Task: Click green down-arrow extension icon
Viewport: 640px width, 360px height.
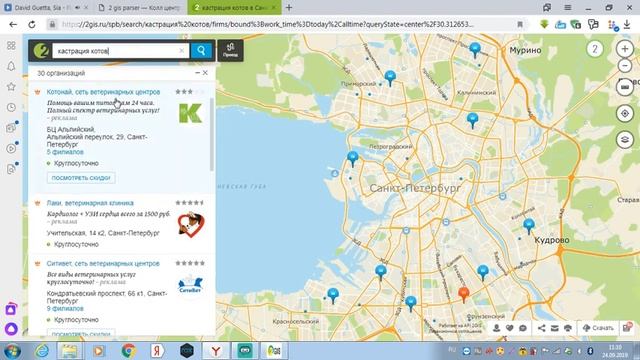Action: point(544,24)
